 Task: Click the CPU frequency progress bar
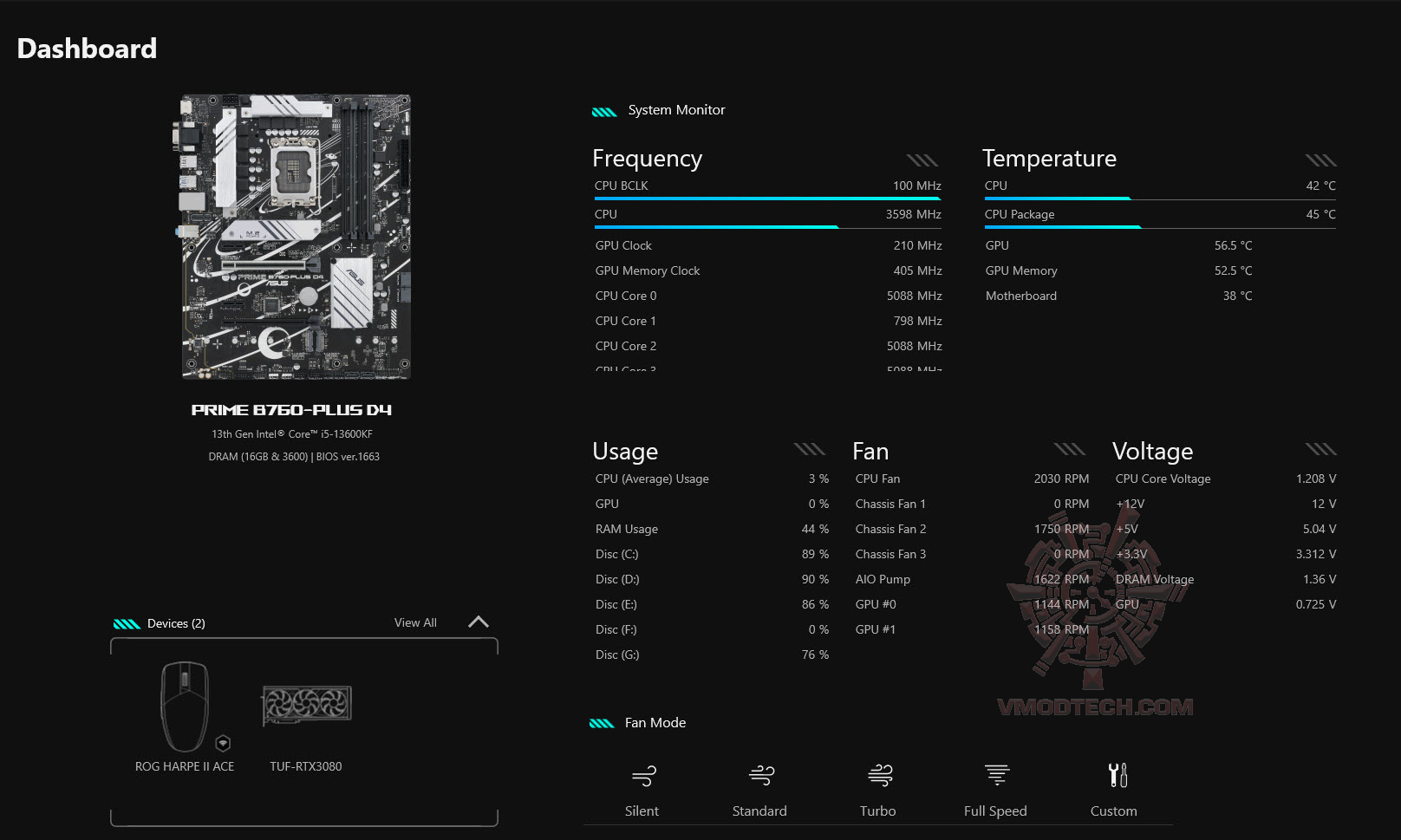click(767, 227)
